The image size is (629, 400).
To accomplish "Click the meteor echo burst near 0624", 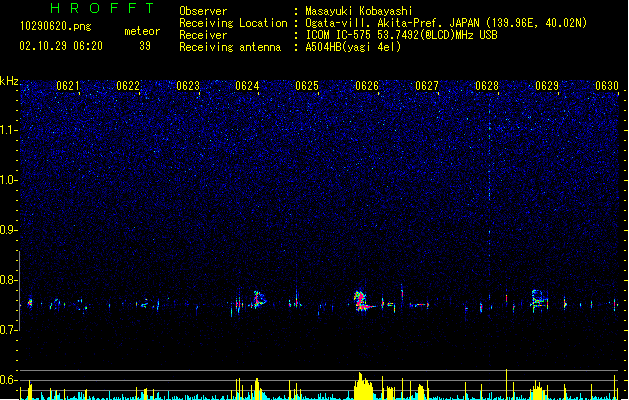I will coord(258,300).
